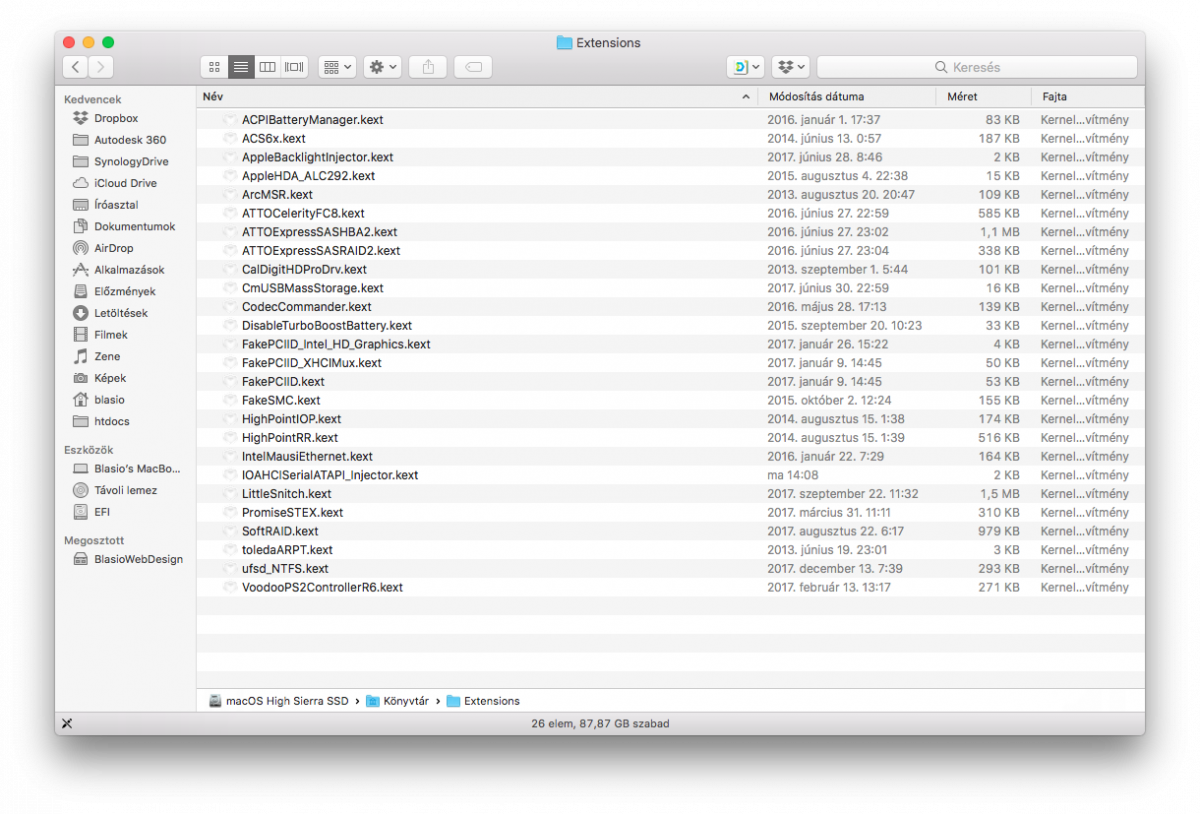
Task: Sort by the Méret column
Action: point(983,97)
